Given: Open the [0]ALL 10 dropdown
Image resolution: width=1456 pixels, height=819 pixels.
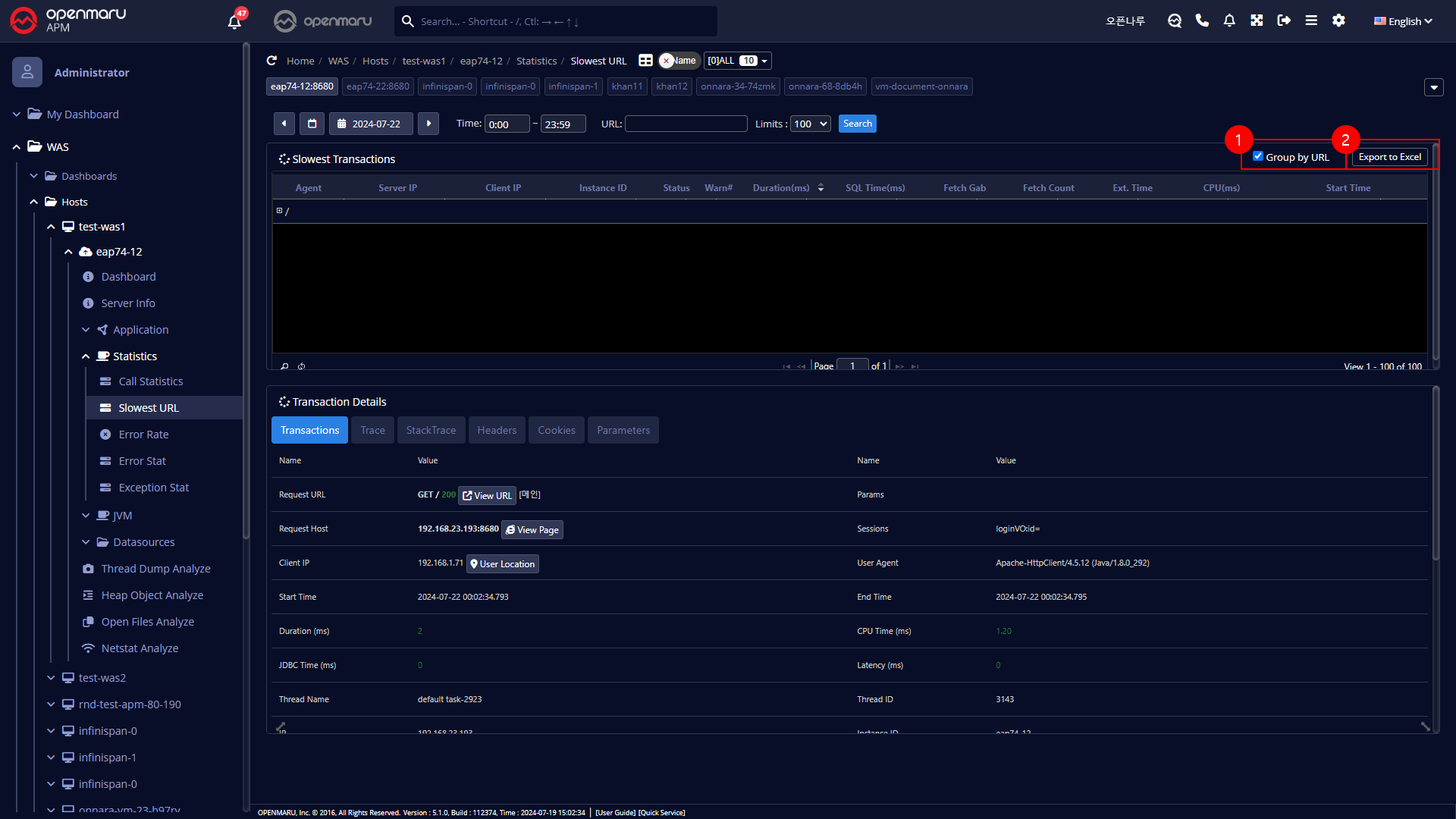Looking at the screenshot, I should (x=737, y=61).
